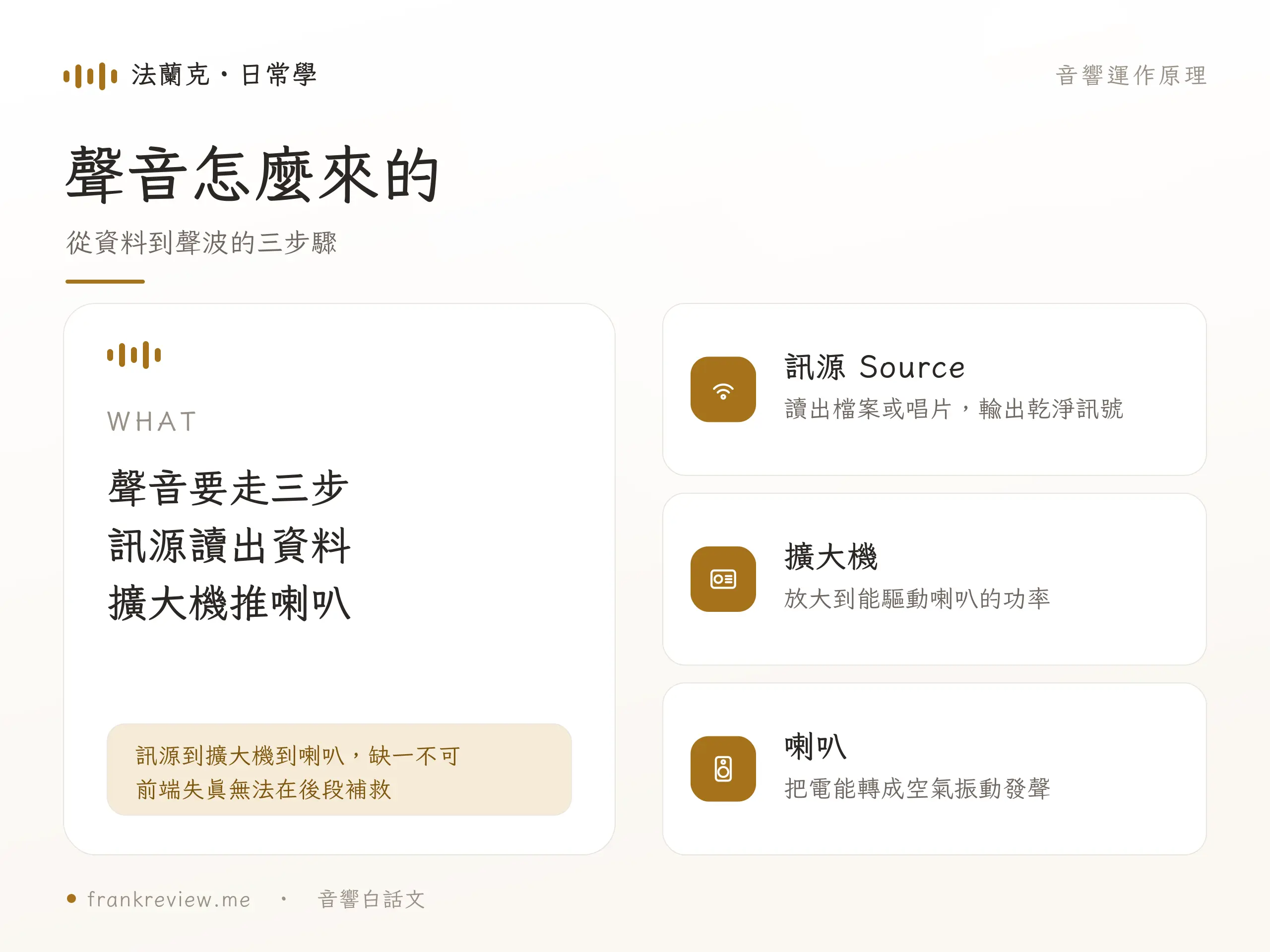The image size is (1270, 952).
Task: Click the heading 擴大機 in the middle card
Action: (831, 557)
